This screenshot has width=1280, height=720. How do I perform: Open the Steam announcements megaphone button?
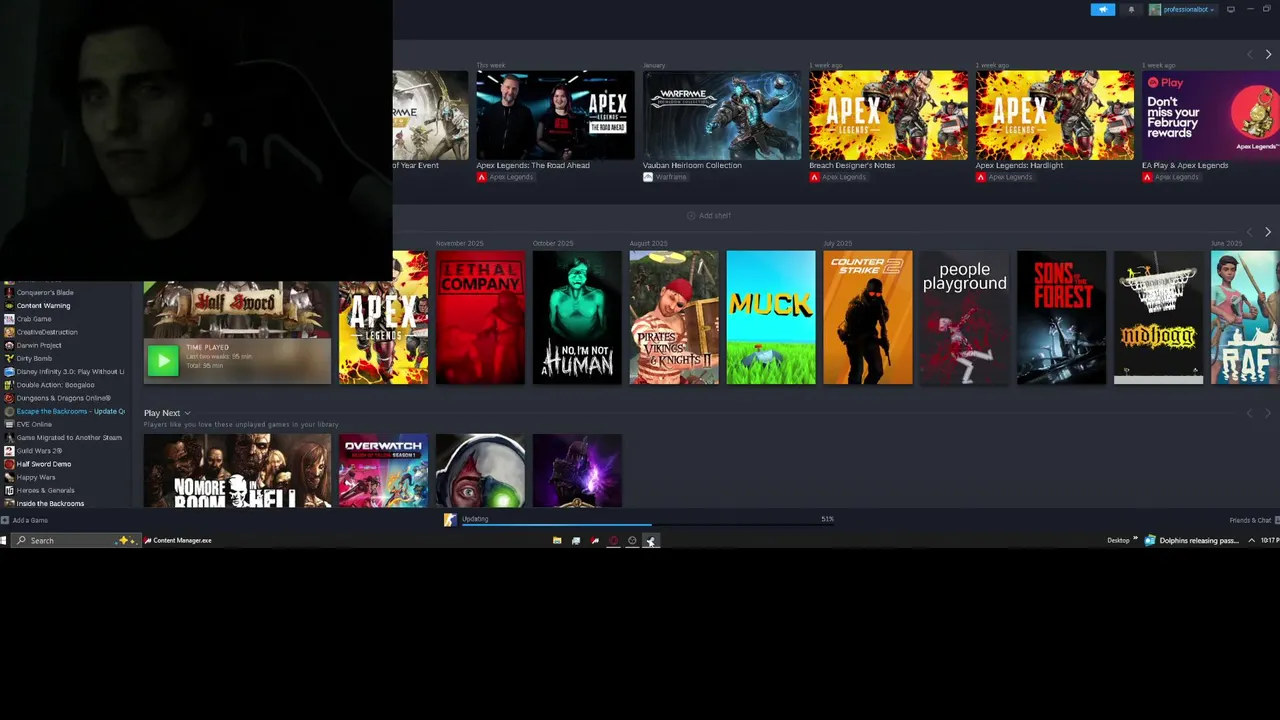[1102, 10]
